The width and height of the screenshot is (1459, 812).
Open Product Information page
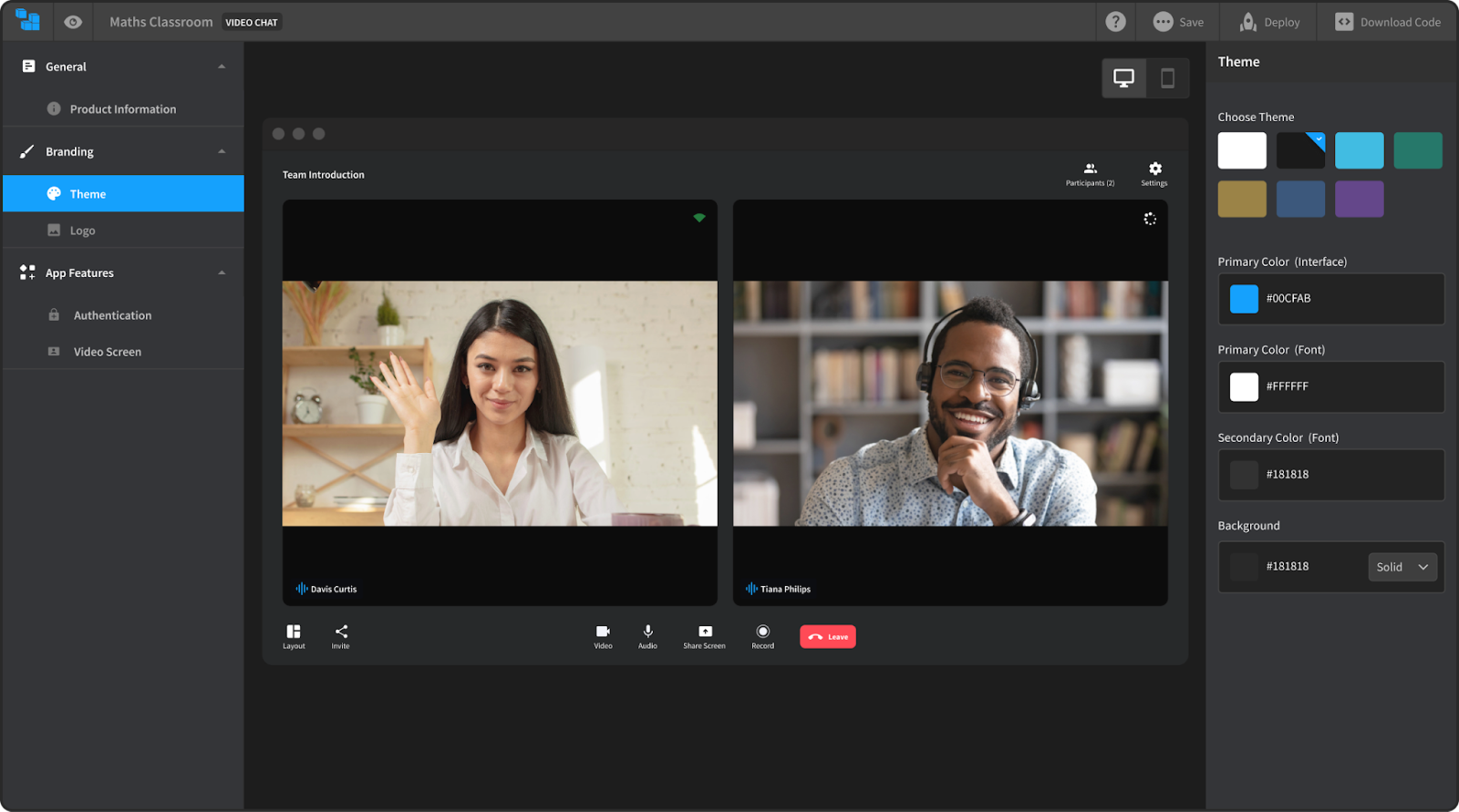pyautogui.click(x=123, y=108)
